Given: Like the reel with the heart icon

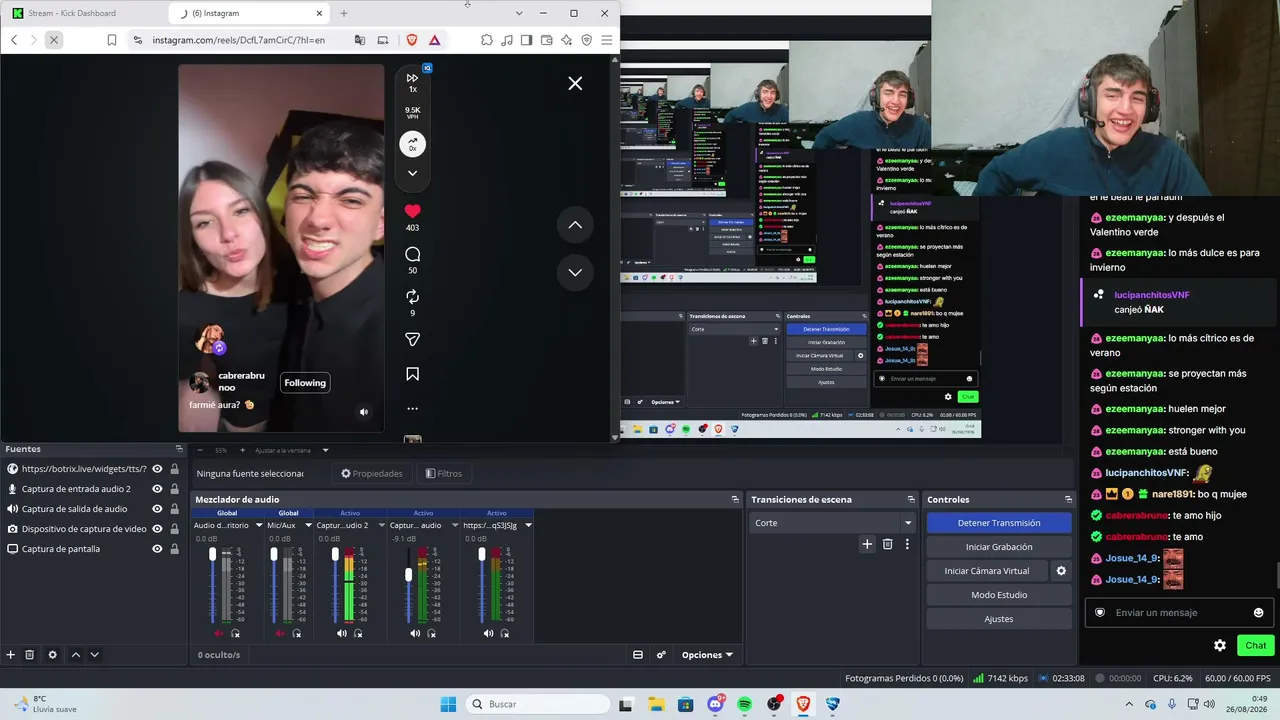Looking at the screenshot, I should pyautogui.click(x=412, y=211).
